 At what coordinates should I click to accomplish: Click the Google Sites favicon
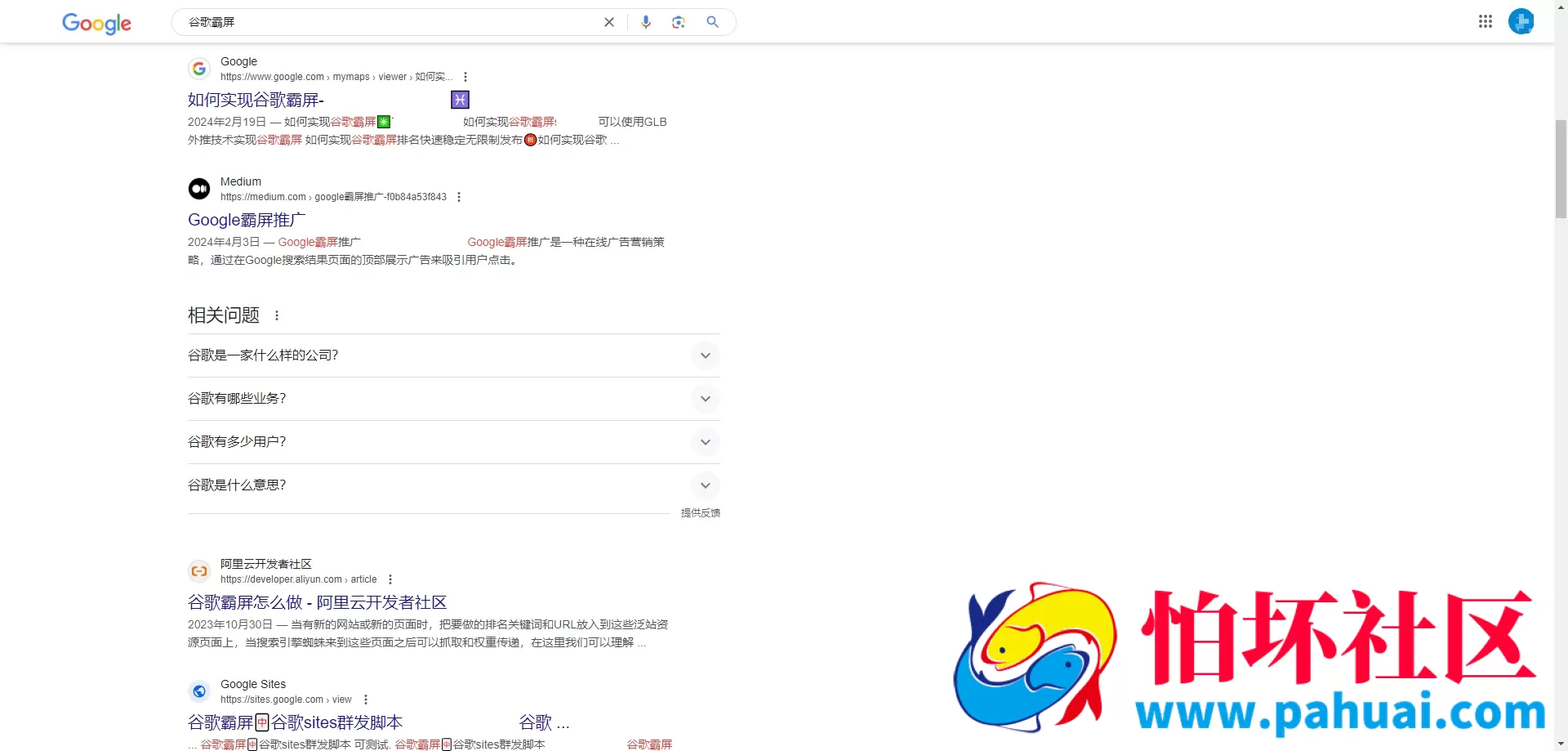tap(199, 691)
